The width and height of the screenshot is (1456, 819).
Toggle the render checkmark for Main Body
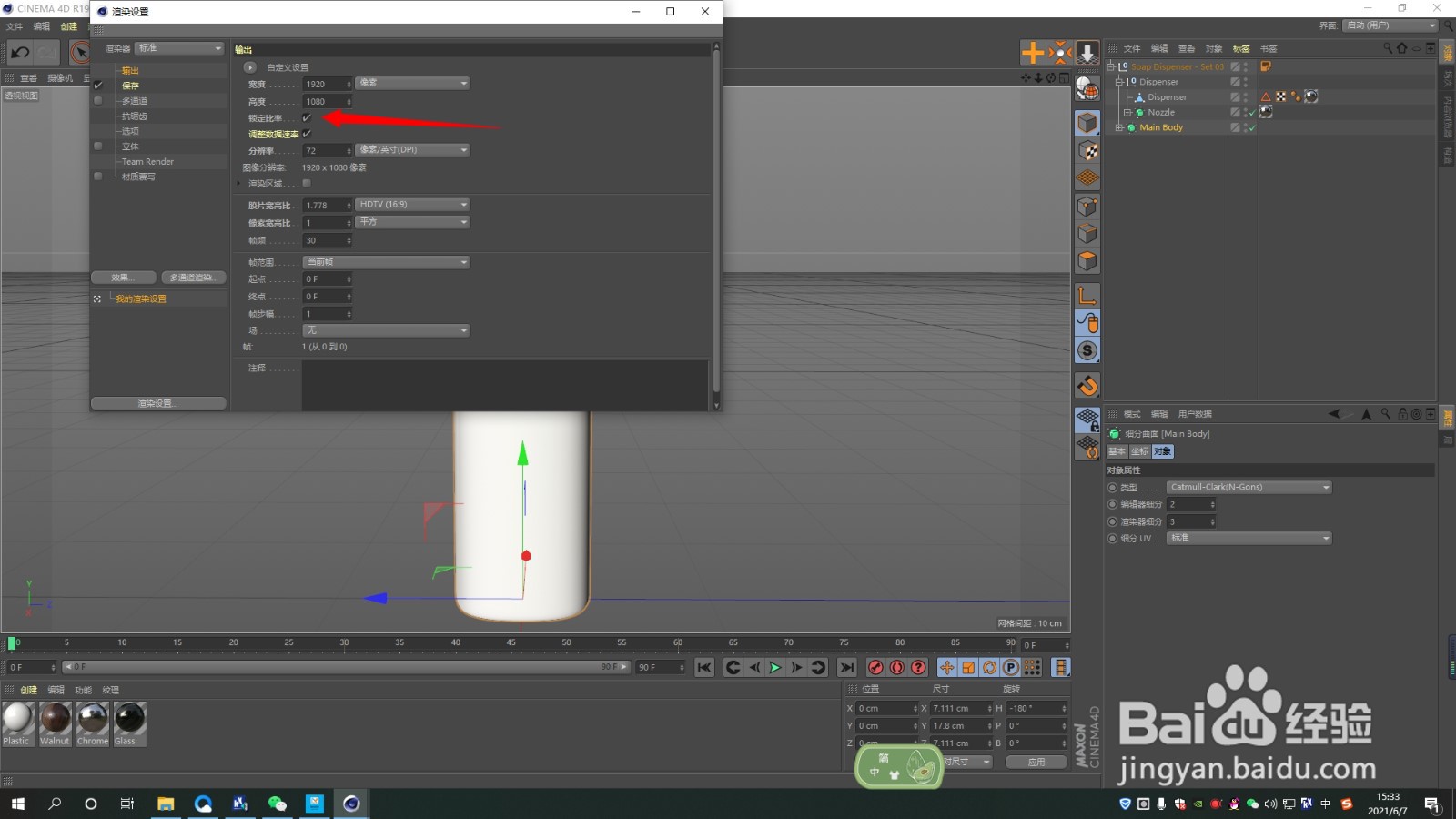pos(1252,128)
